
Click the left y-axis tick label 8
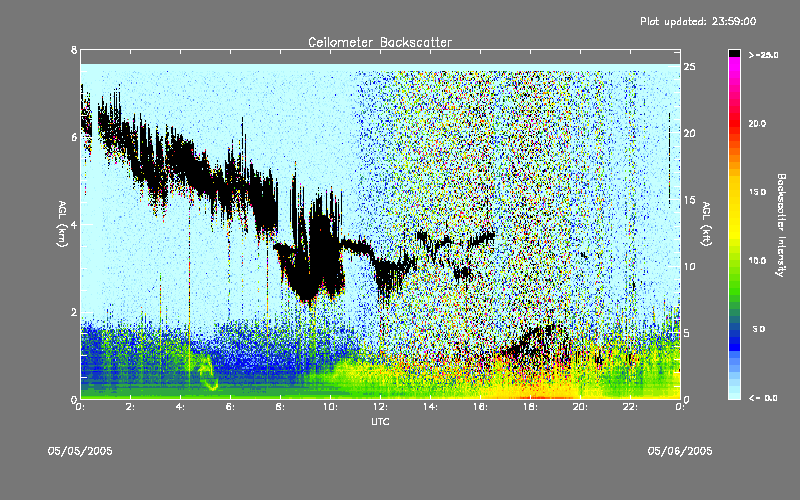(74, 50)
